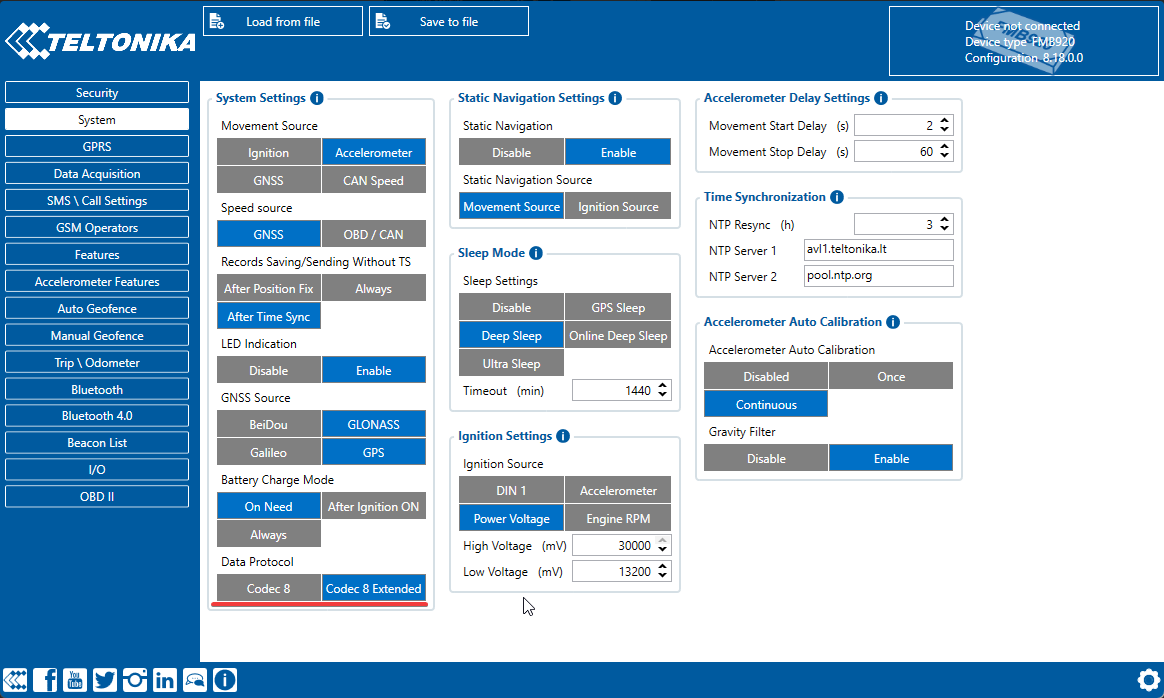Open the Security section
Viewport: 1164px width, 698px height.
tap(97, 93)
